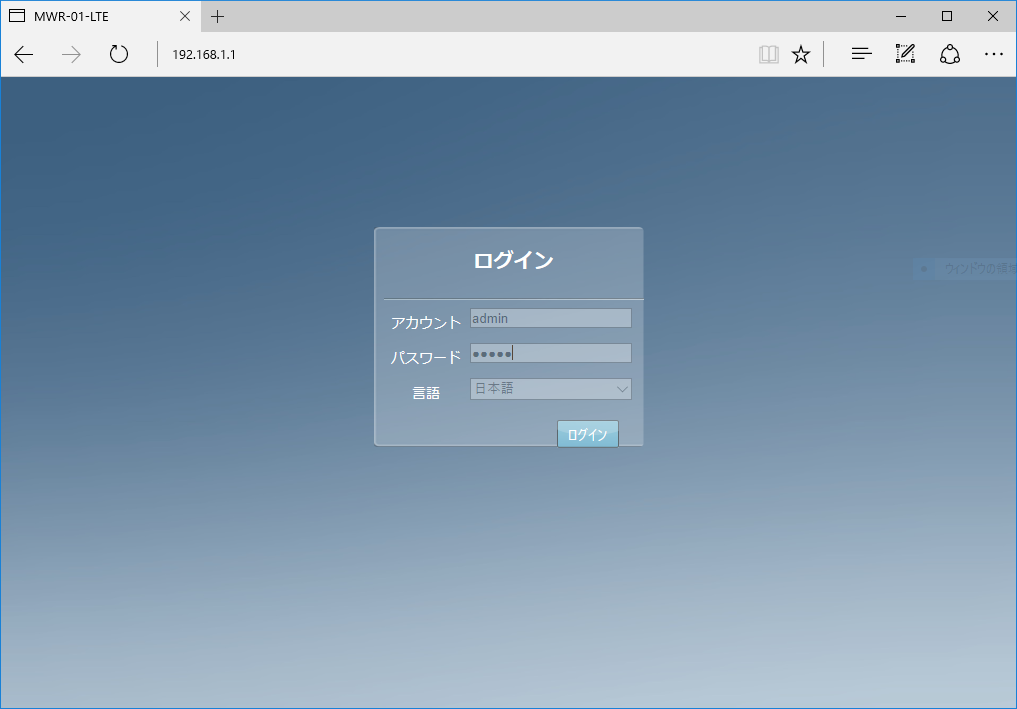Viewport: 1017px width, 709px height.
Task: Select the MWR-01-LTE tab
Action: tap(90, 16)
